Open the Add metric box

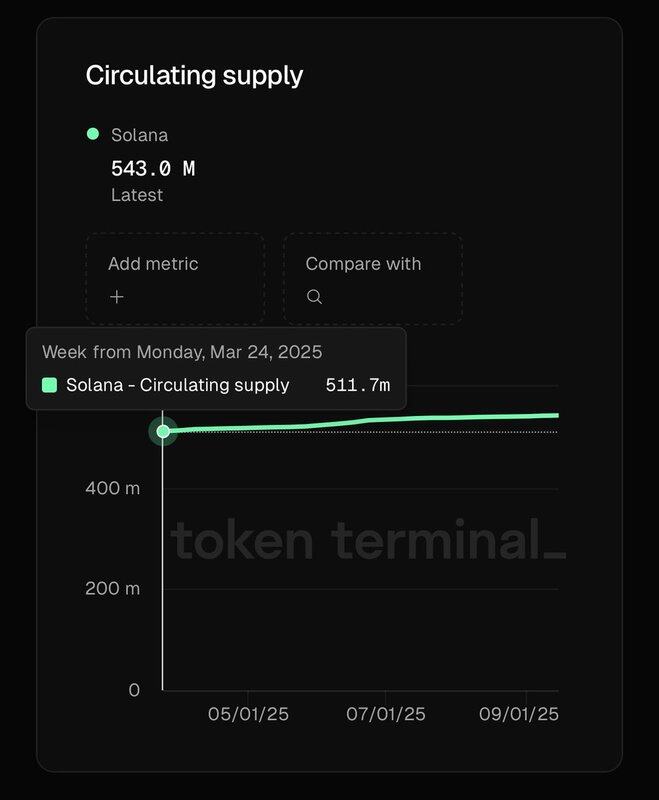(x=175, y=279)
